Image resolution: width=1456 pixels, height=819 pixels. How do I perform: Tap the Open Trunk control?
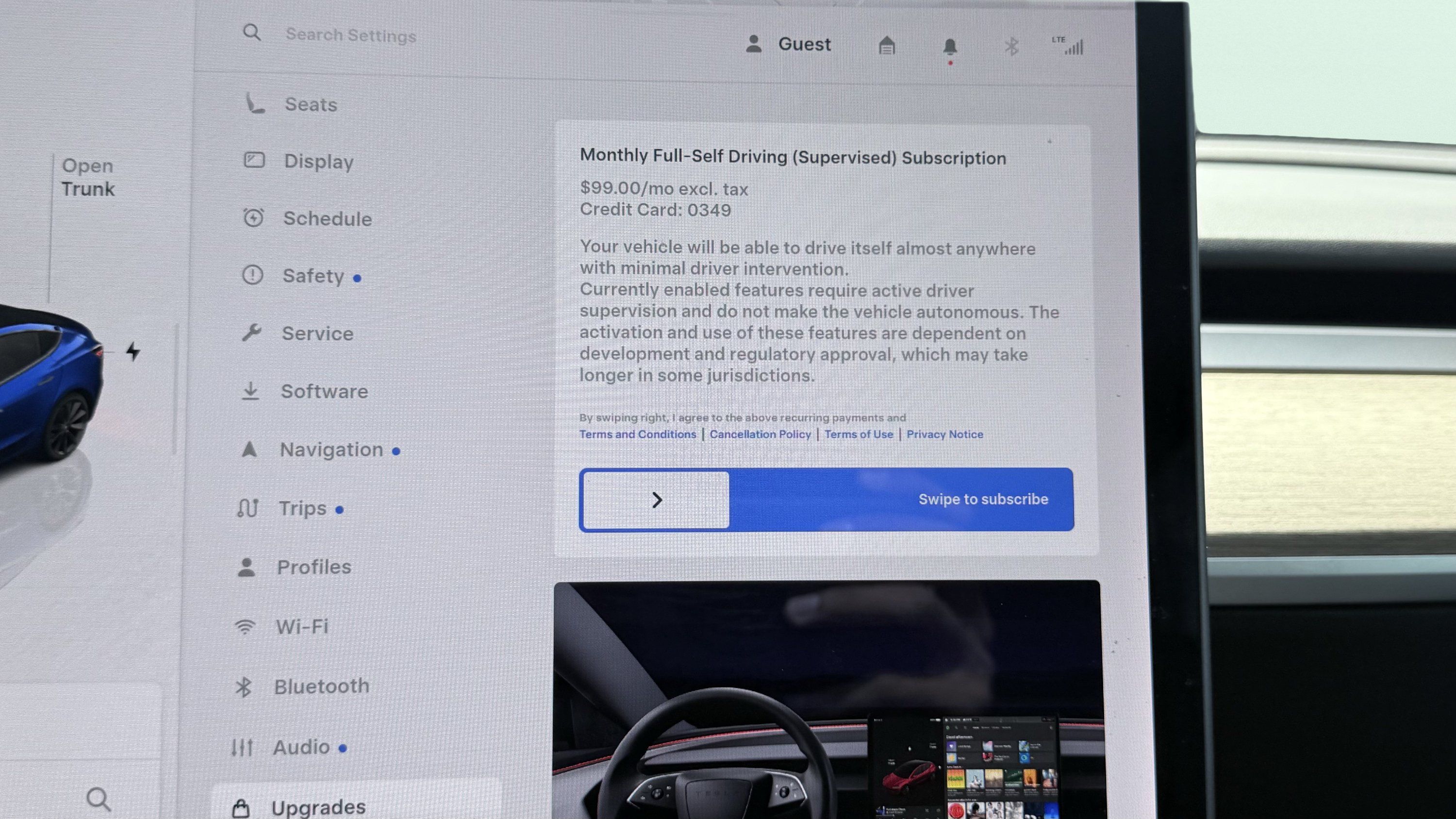point(88,178)
